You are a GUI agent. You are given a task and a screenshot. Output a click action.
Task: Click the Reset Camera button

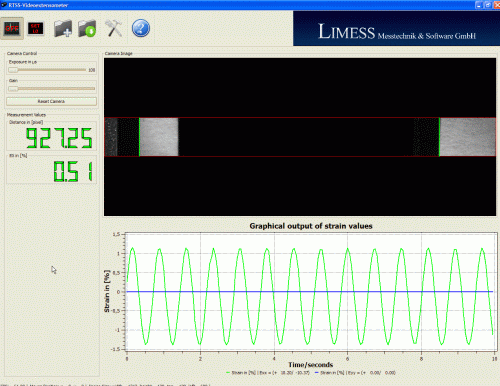click(x=51, y=101)
